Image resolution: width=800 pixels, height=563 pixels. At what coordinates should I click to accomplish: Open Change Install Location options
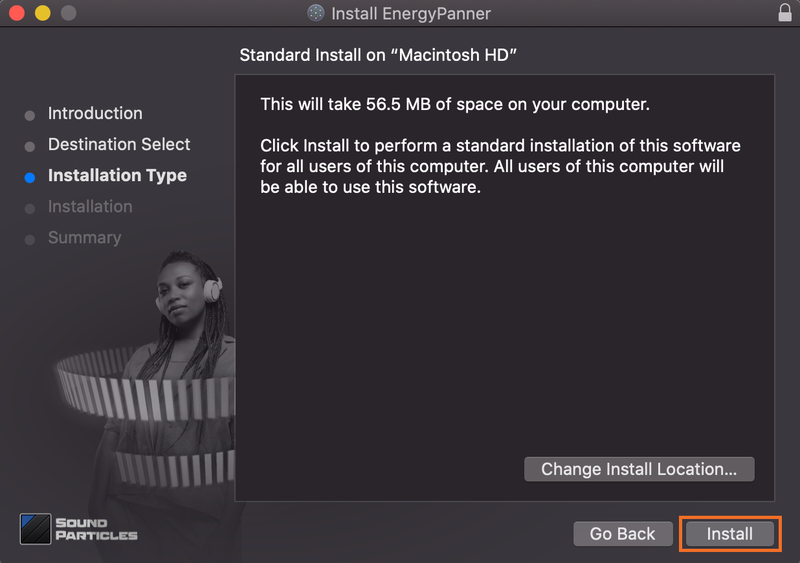click(x=639, y=469)
